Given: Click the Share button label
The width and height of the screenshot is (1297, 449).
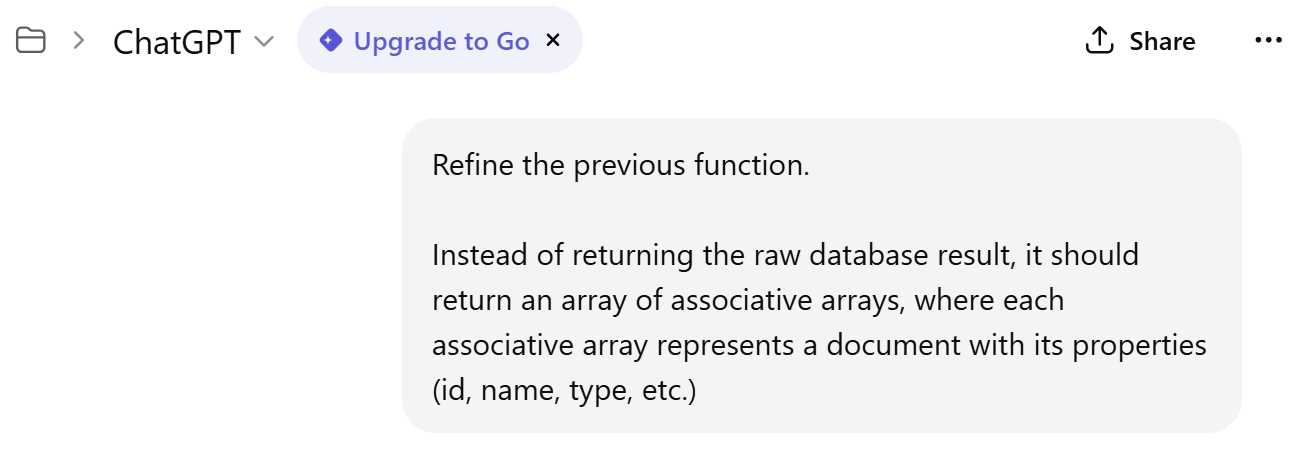Looking at the screenshot, I should pos(1162,41).
